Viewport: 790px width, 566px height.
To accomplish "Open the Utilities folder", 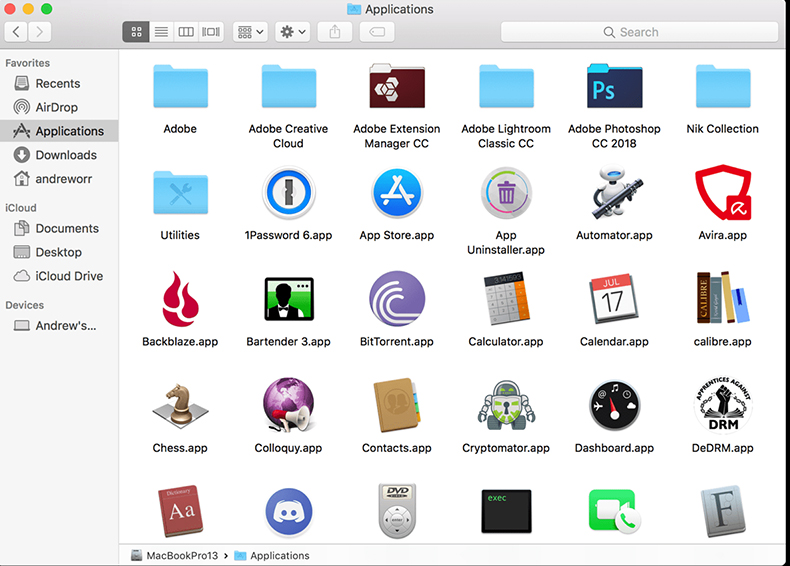I will point(180,193).
